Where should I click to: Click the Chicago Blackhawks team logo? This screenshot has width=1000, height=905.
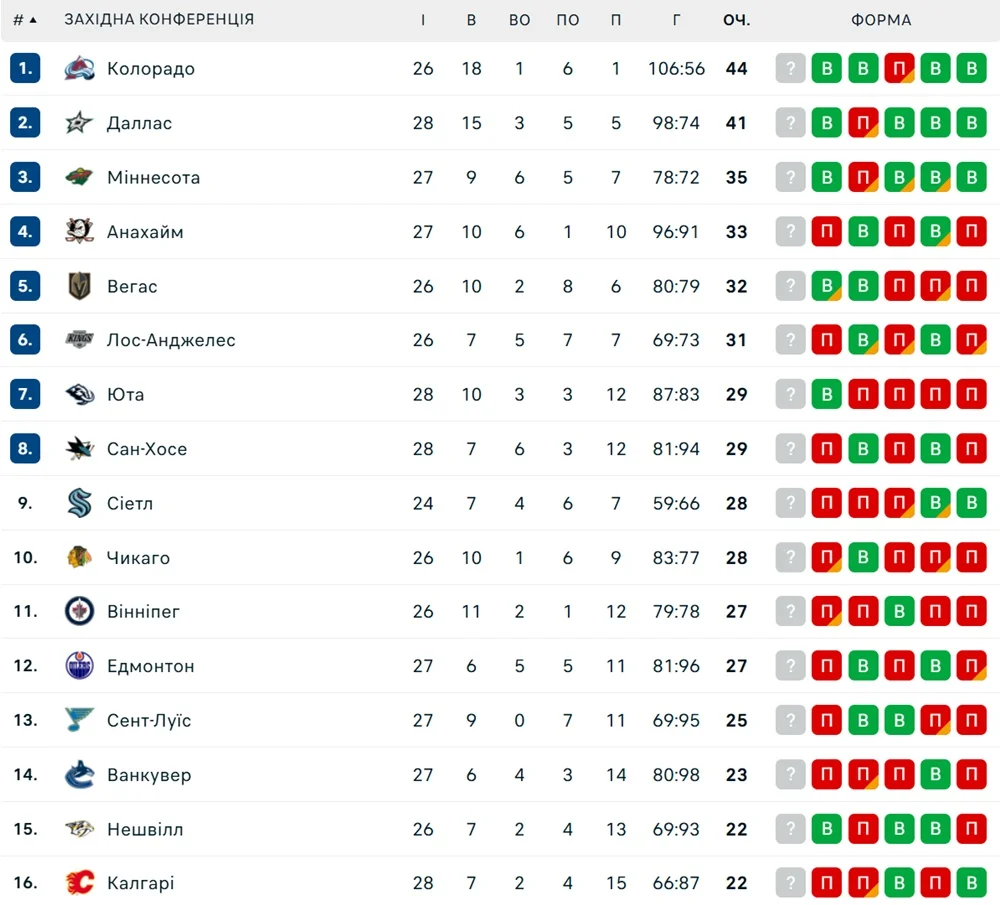[79, 558]
